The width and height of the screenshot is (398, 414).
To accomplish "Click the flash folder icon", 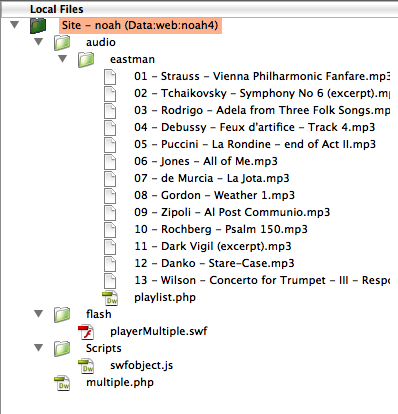I will tap(62, 315).
